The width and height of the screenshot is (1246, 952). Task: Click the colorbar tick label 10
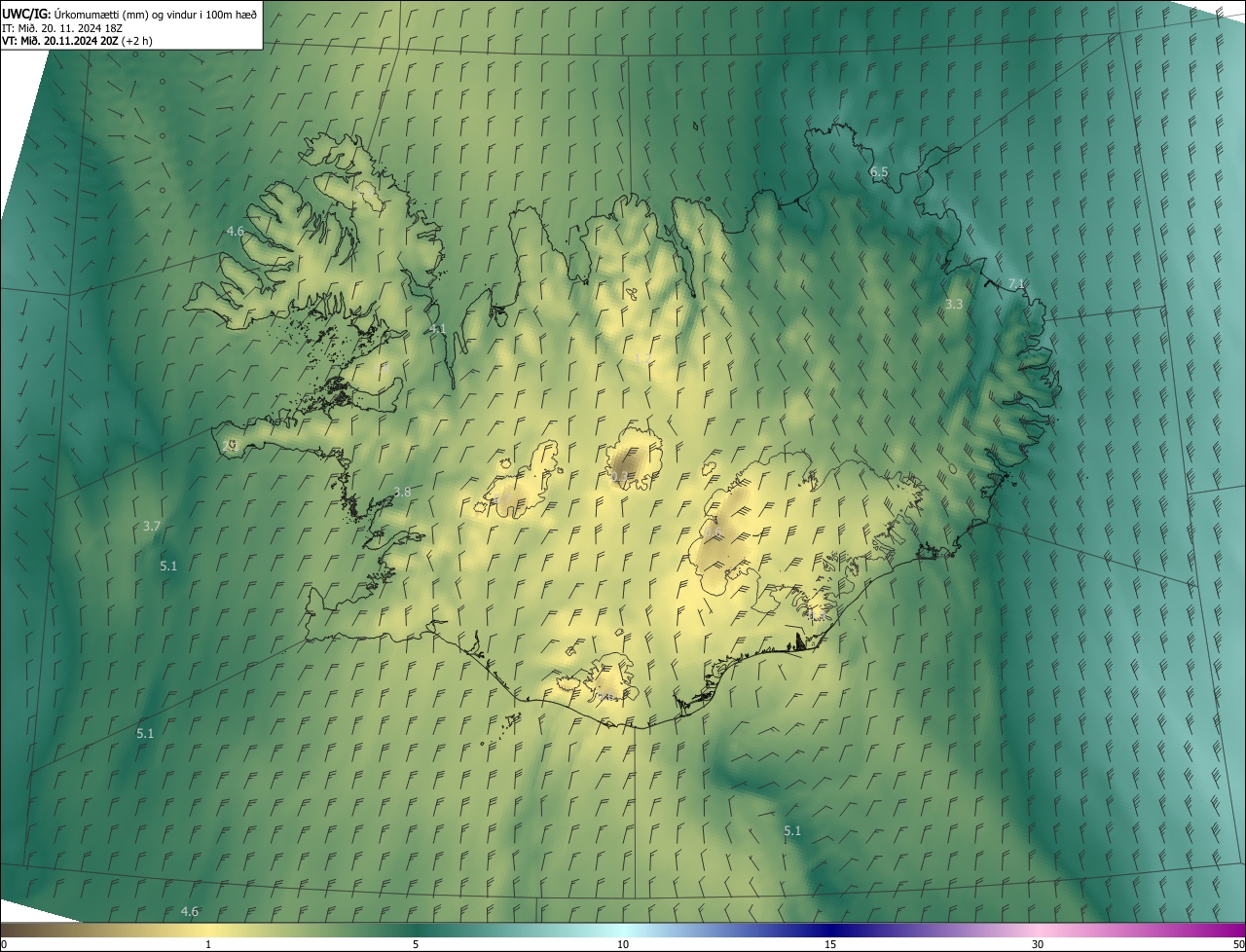[623, 945]
